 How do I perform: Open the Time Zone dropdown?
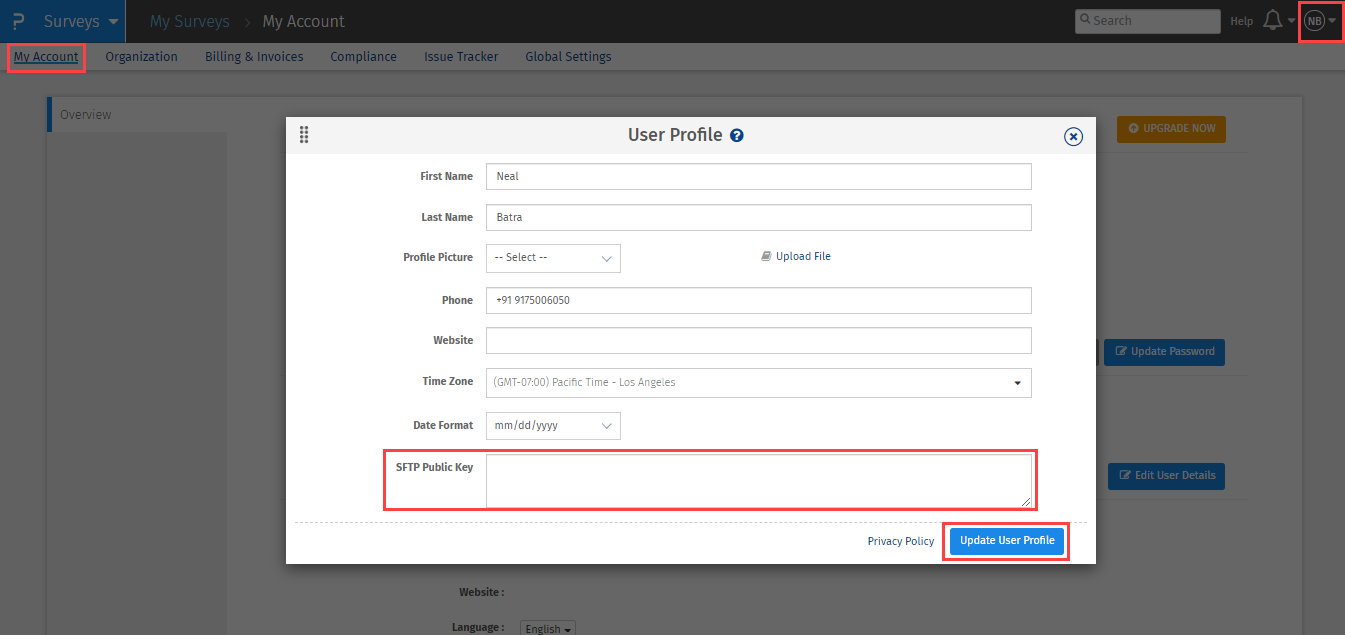tap(758, 382)
